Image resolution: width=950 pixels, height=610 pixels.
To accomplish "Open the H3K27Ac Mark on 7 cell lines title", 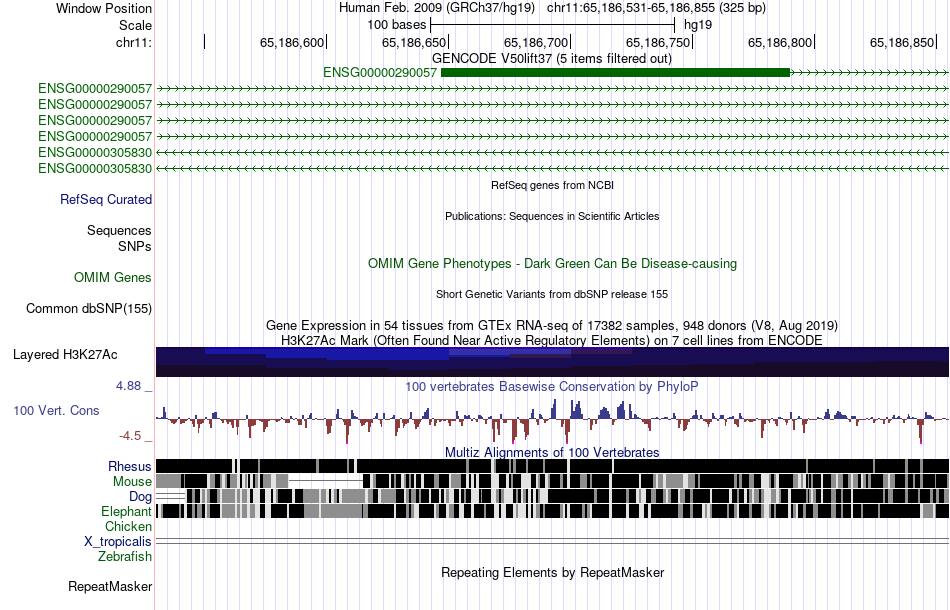I will (x=552, y=340).
